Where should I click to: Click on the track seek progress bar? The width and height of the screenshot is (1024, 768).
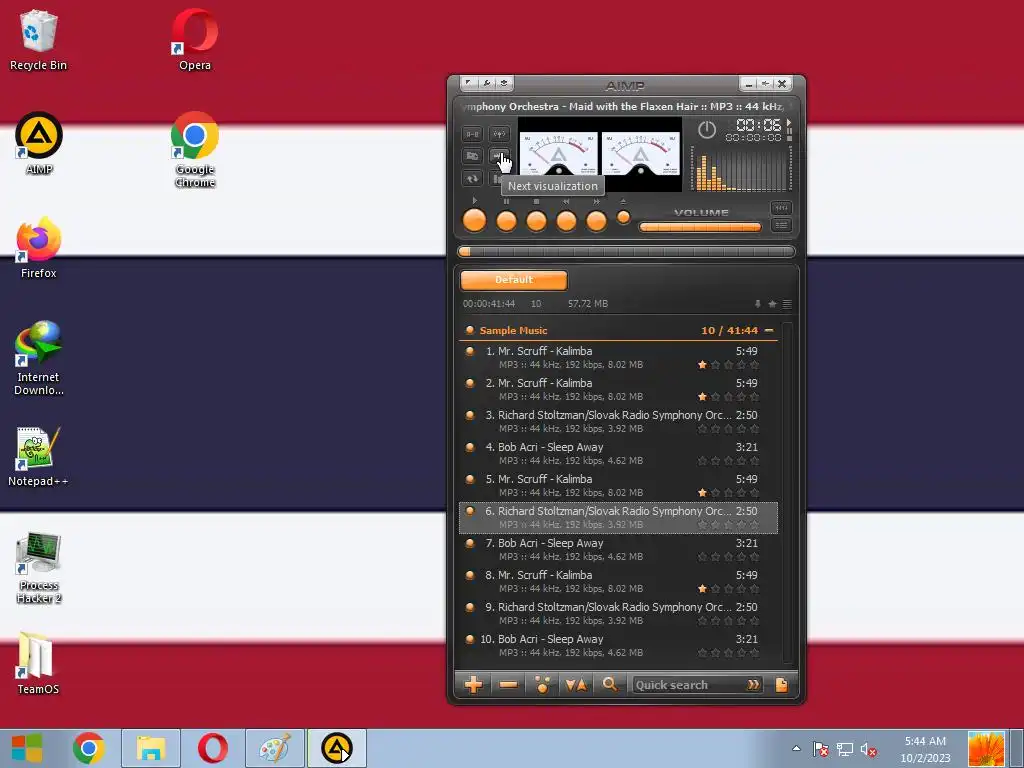(x=626, y=251)
